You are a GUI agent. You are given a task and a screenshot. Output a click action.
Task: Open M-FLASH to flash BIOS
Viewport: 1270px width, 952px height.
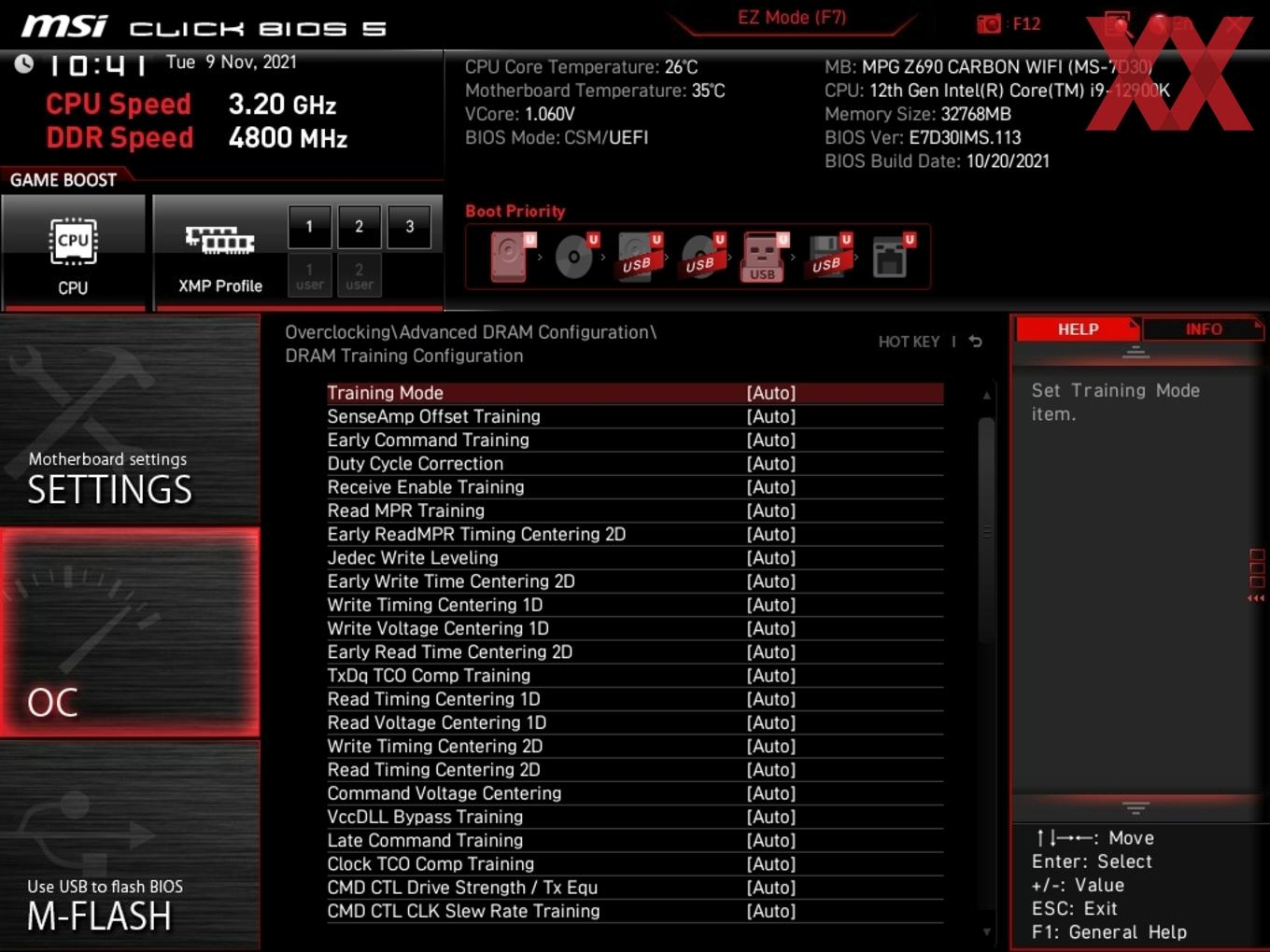[130, 846]
